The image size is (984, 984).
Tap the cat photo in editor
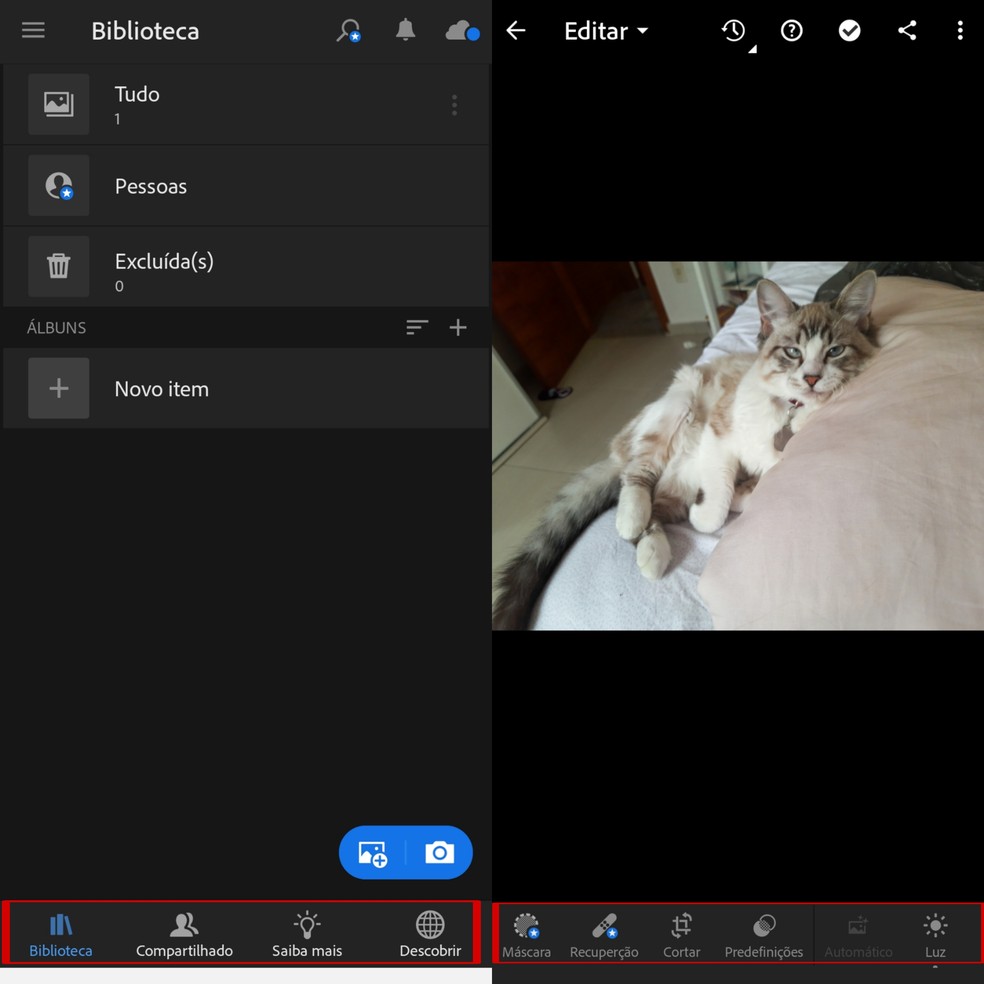[x=738, y=446]
